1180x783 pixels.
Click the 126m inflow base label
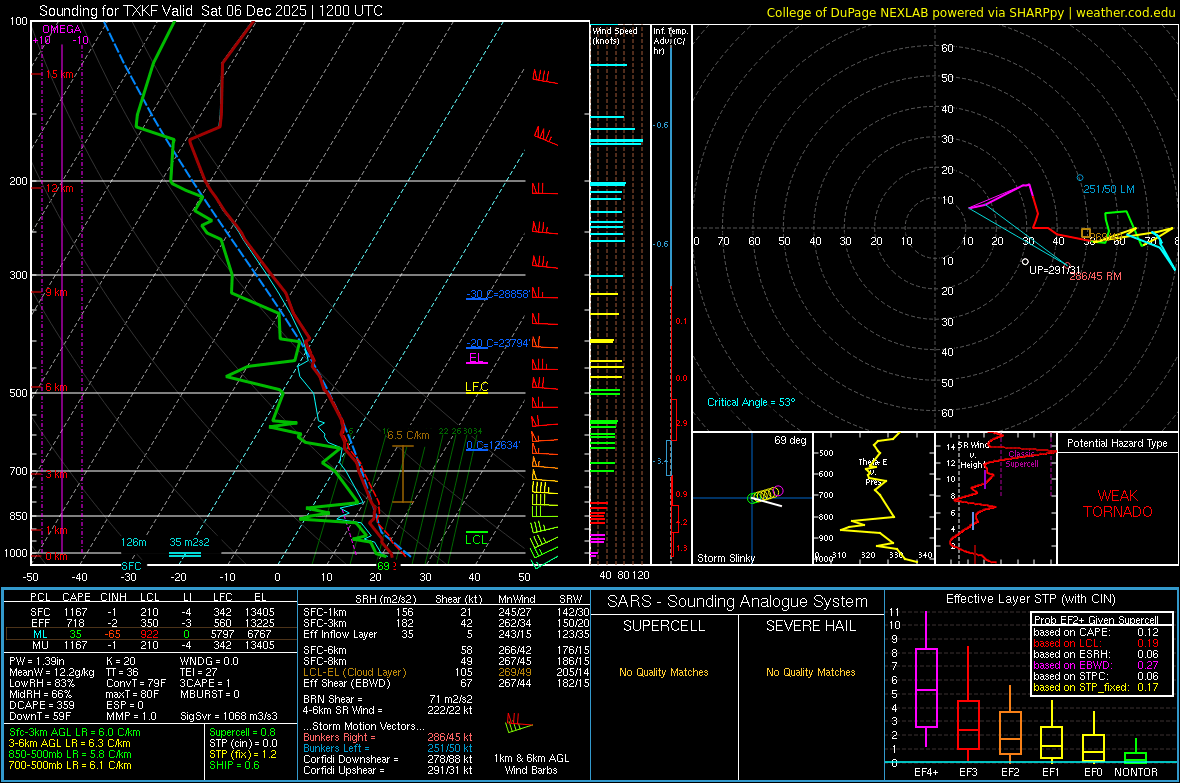pyautogui.click(x=133, y=542)
